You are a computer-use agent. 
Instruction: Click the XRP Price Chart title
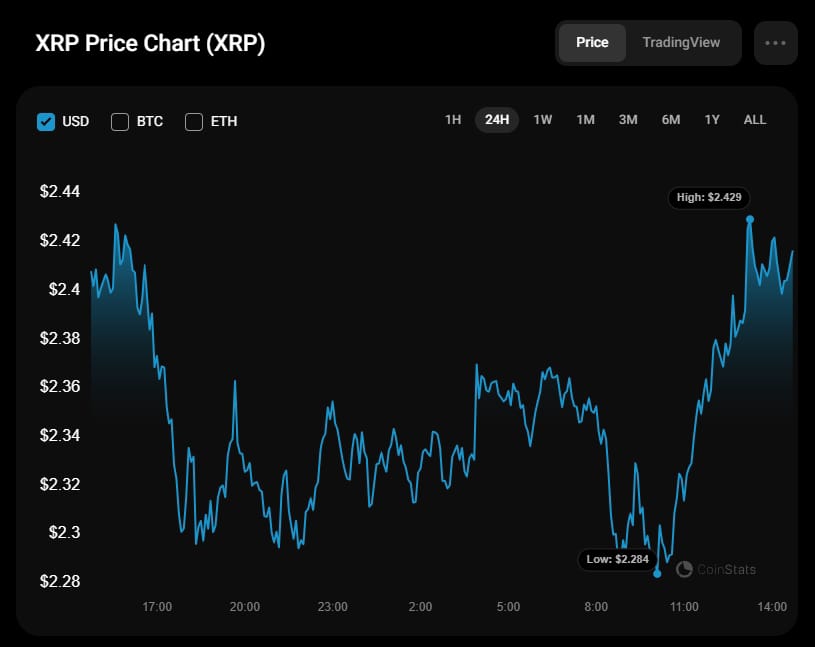coord(150,44)
